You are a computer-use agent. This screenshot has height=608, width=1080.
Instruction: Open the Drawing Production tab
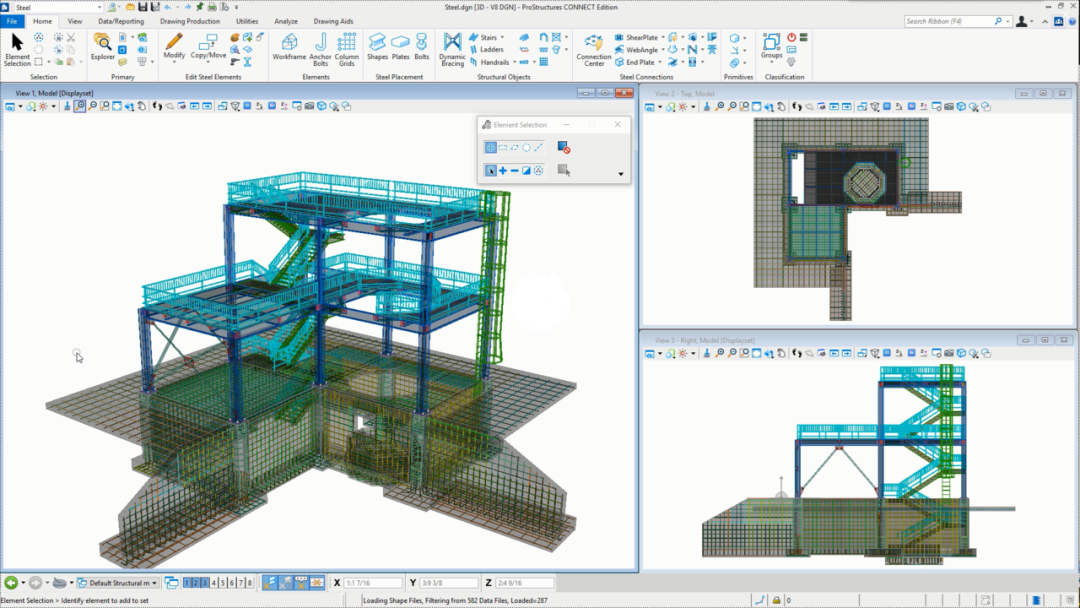click(x=190, y=21)
